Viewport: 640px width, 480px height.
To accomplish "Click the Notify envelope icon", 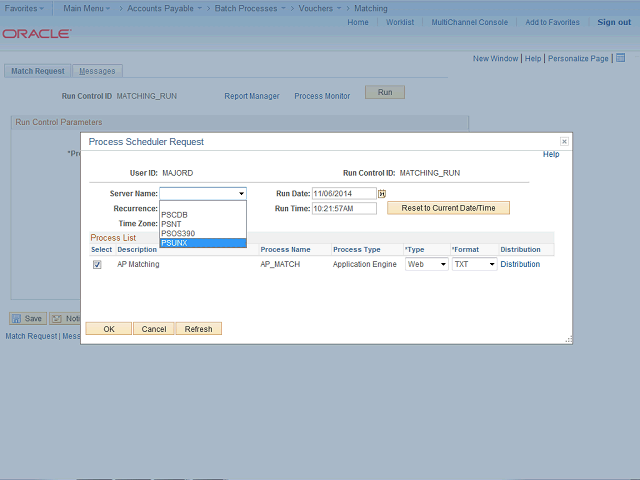I will point(57,318).
